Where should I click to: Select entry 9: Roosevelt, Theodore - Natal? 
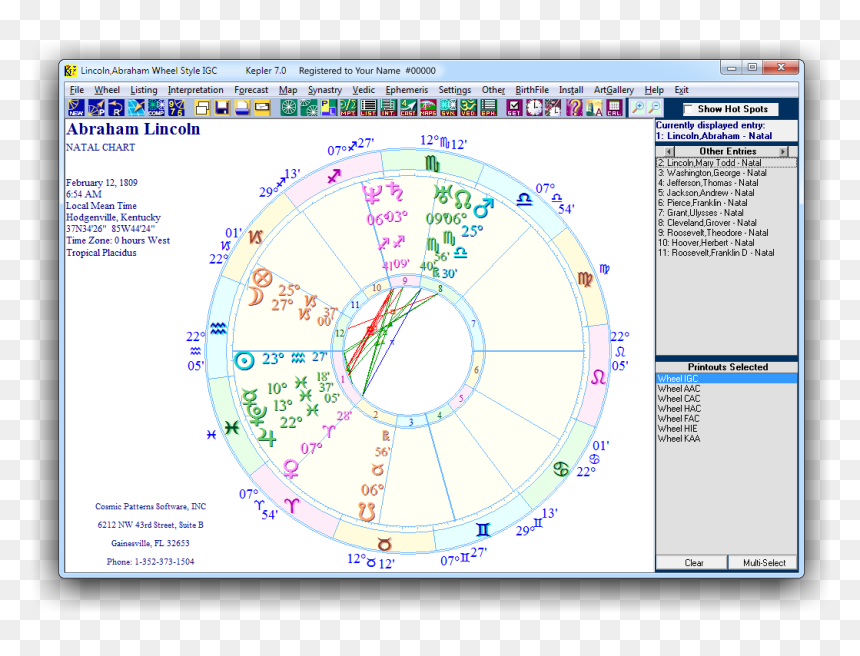726,233
